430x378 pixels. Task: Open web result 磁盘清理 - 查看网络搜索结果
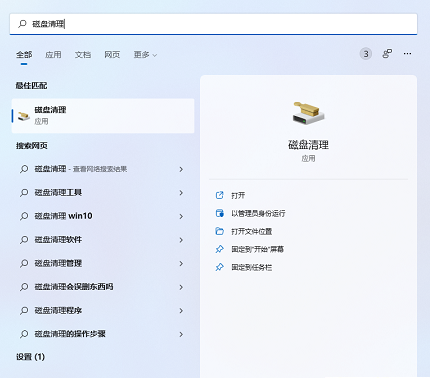point(103,169)
